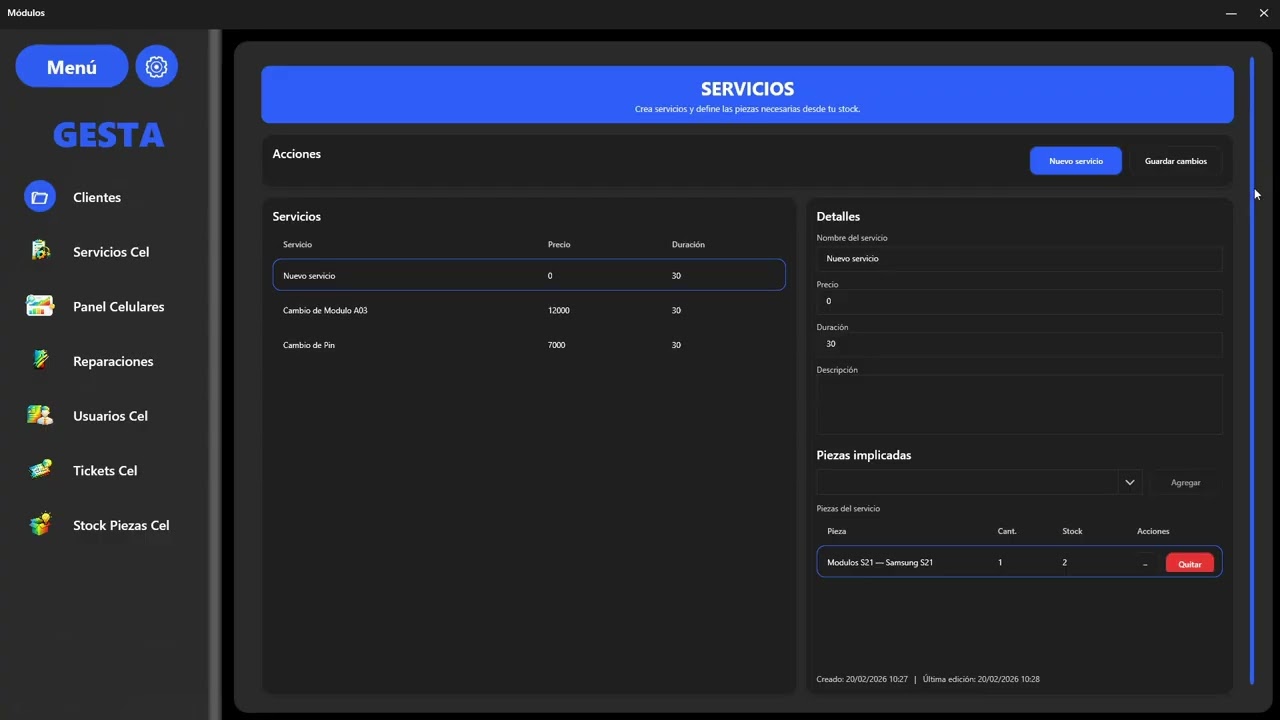Remove Modulos S21 part with Quitar
Viewport: 1280px width, 720px height.
1190,564
